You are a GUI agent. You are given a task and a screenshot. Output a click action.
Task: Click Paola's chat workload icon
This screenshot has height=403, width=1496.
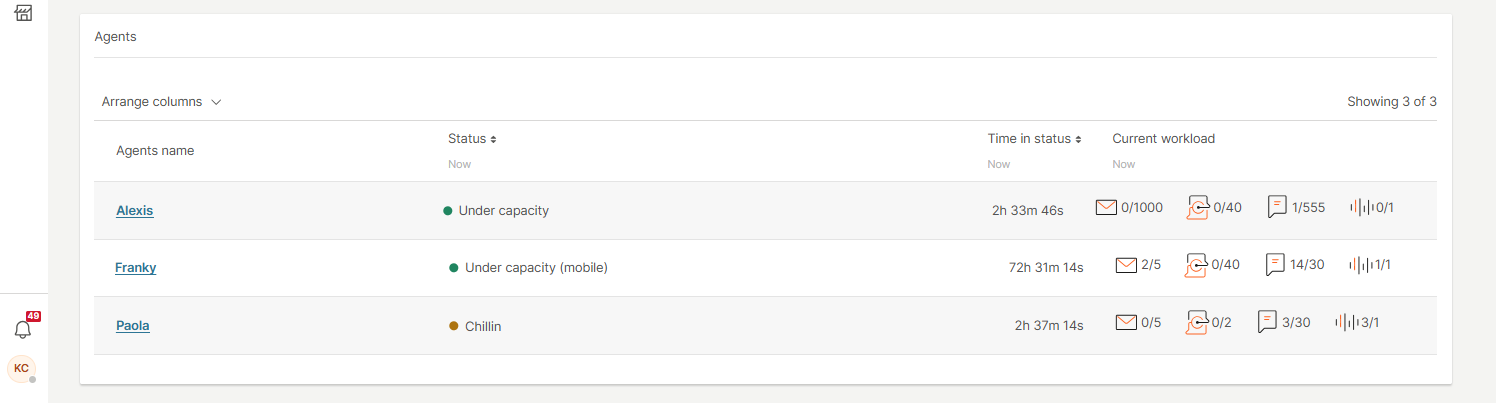[1267, 322]
